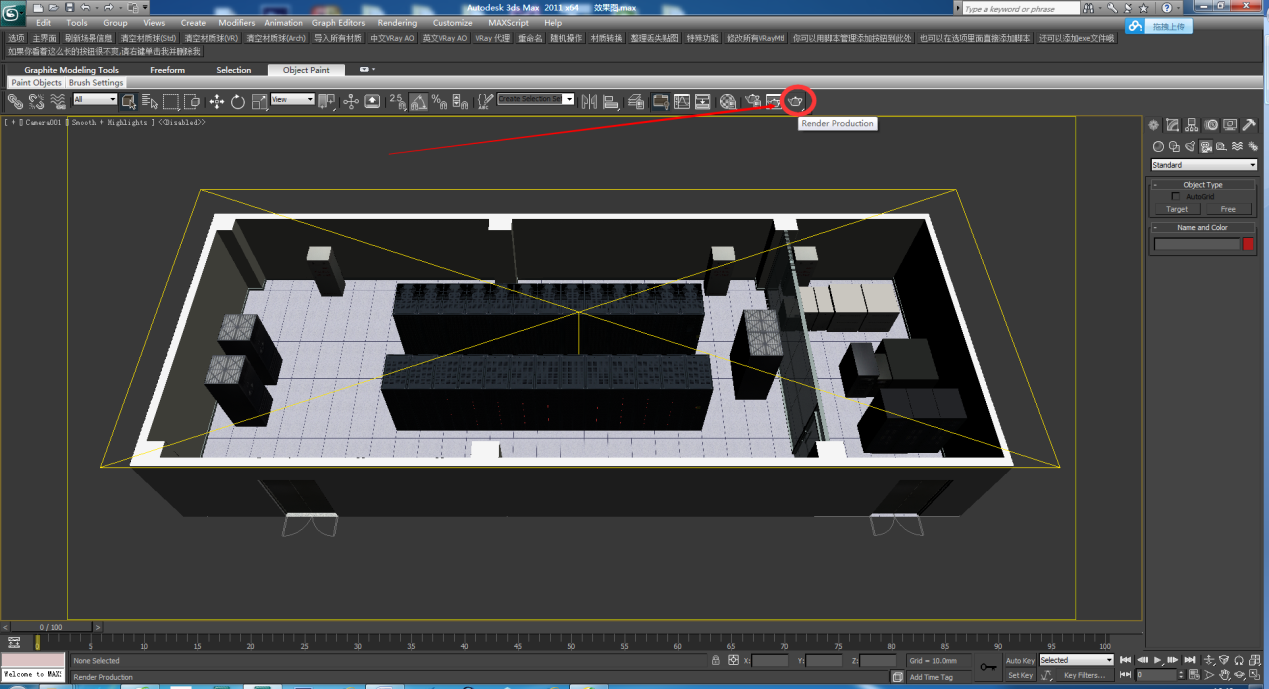This screenshot has height=689, width=1269.
Task: Enable the AutoGrid checkbox
Action: pos(1176,197)
